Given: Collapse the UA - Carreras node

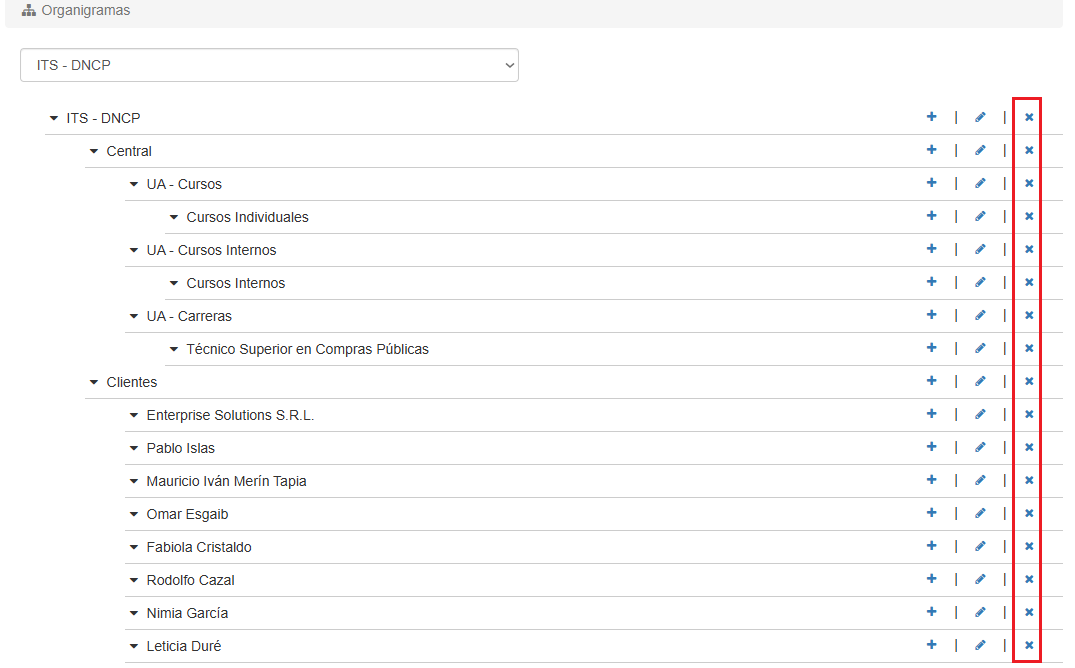Looking at the screenshot, I should (x=134, y=316).
